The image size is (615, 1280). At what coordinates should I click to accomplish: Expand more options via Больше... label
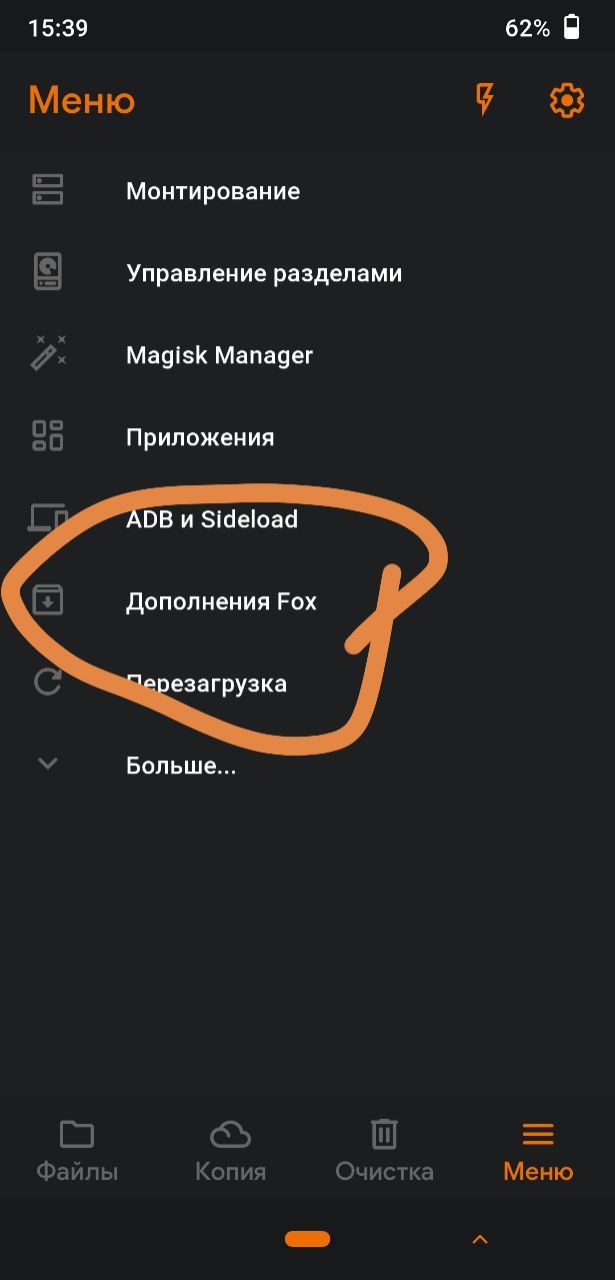181,766
